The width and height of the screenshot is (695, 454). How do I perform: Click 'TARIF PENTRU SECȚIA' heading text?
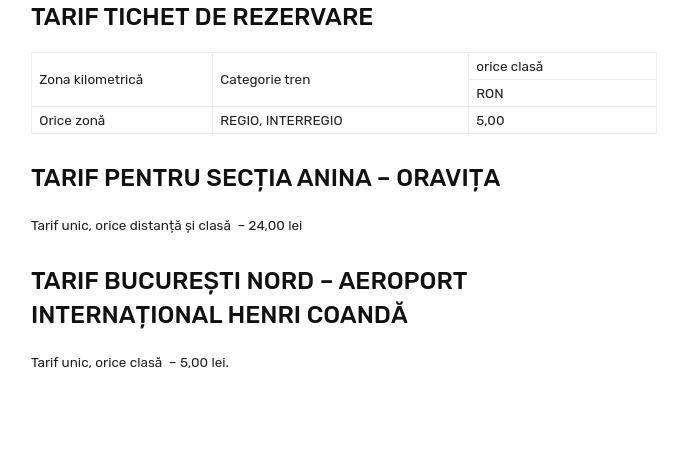click(x=160, y=178)
